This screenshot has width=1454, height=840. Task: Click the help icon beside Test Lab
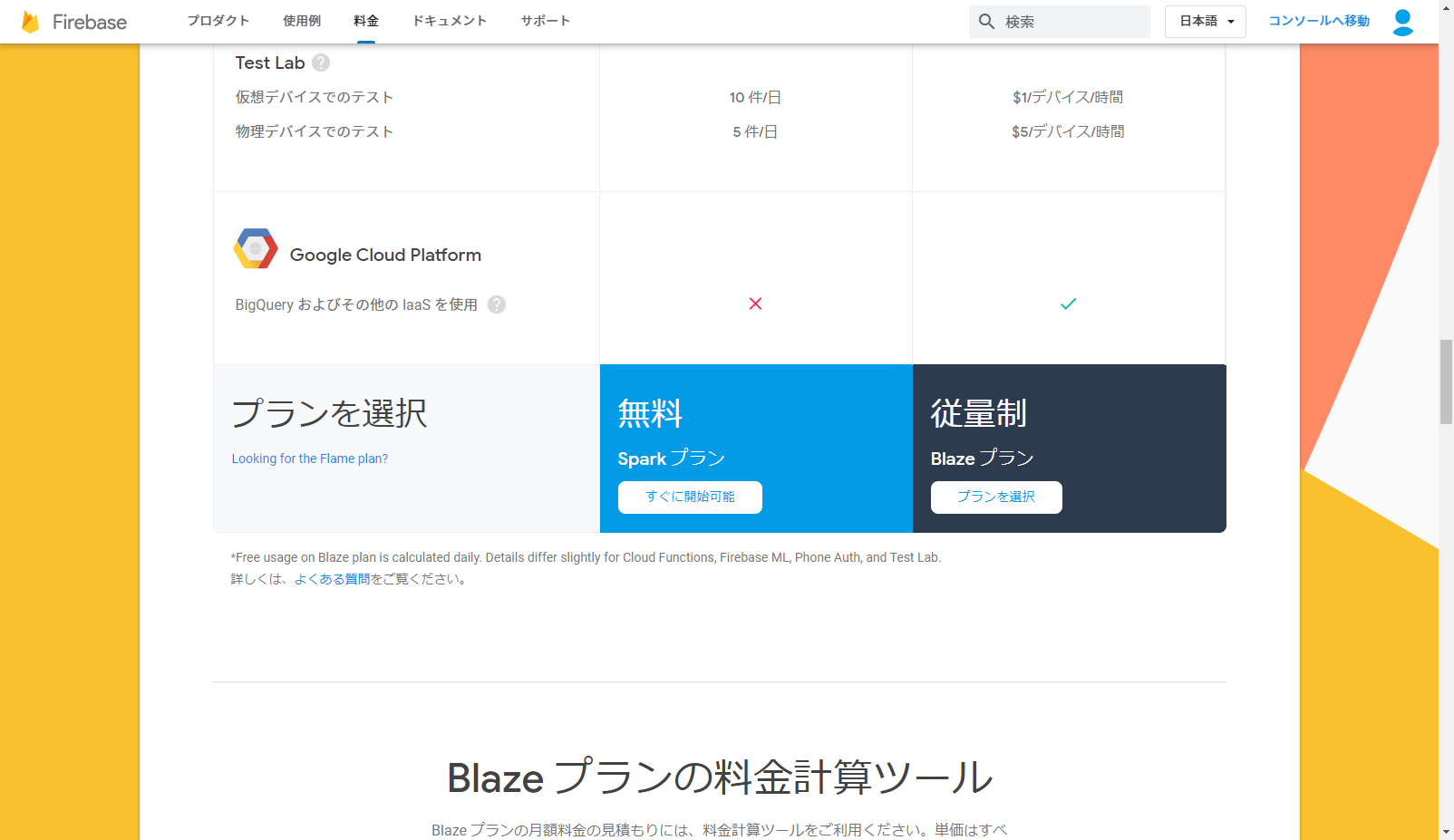coord(321,63)
